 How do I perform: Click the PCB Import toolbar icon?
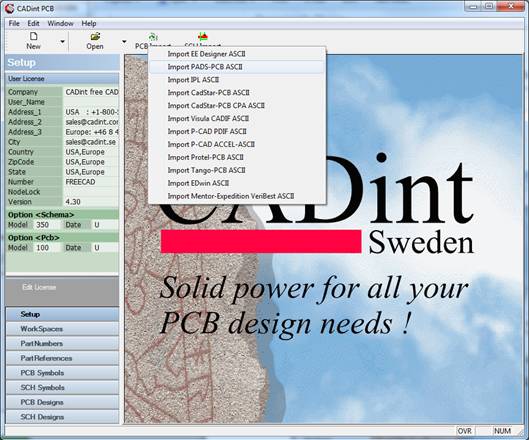pyautogui.click(x=153, y=36)
